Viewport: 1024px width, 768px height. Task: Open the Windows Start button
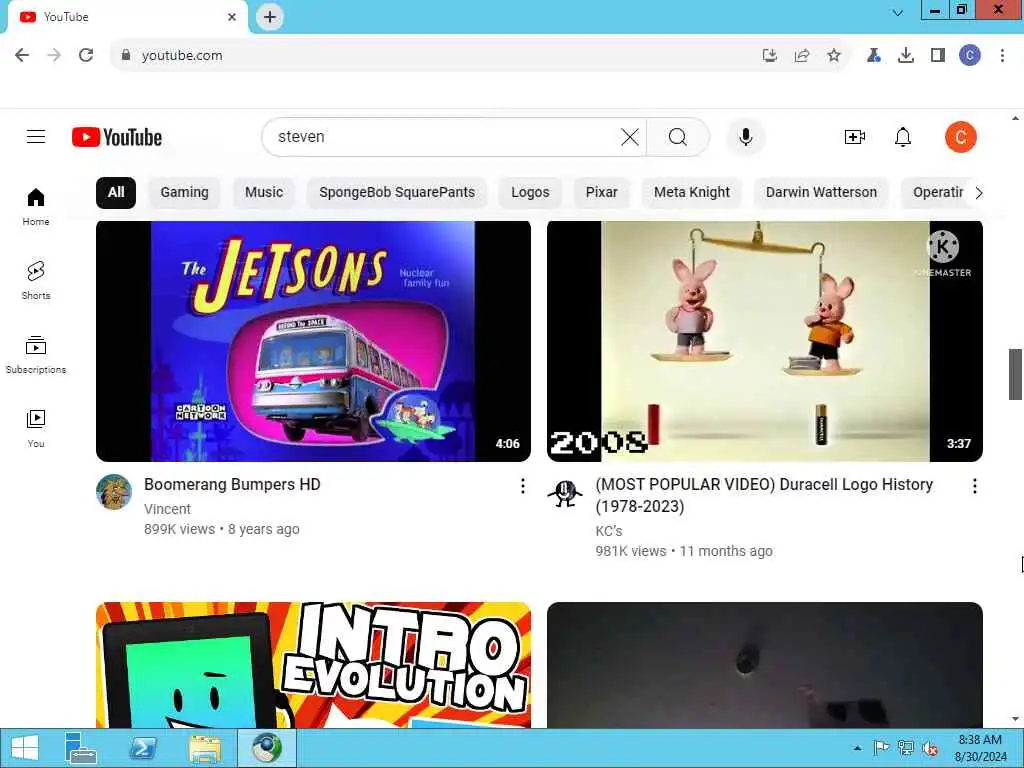(25, 748)
